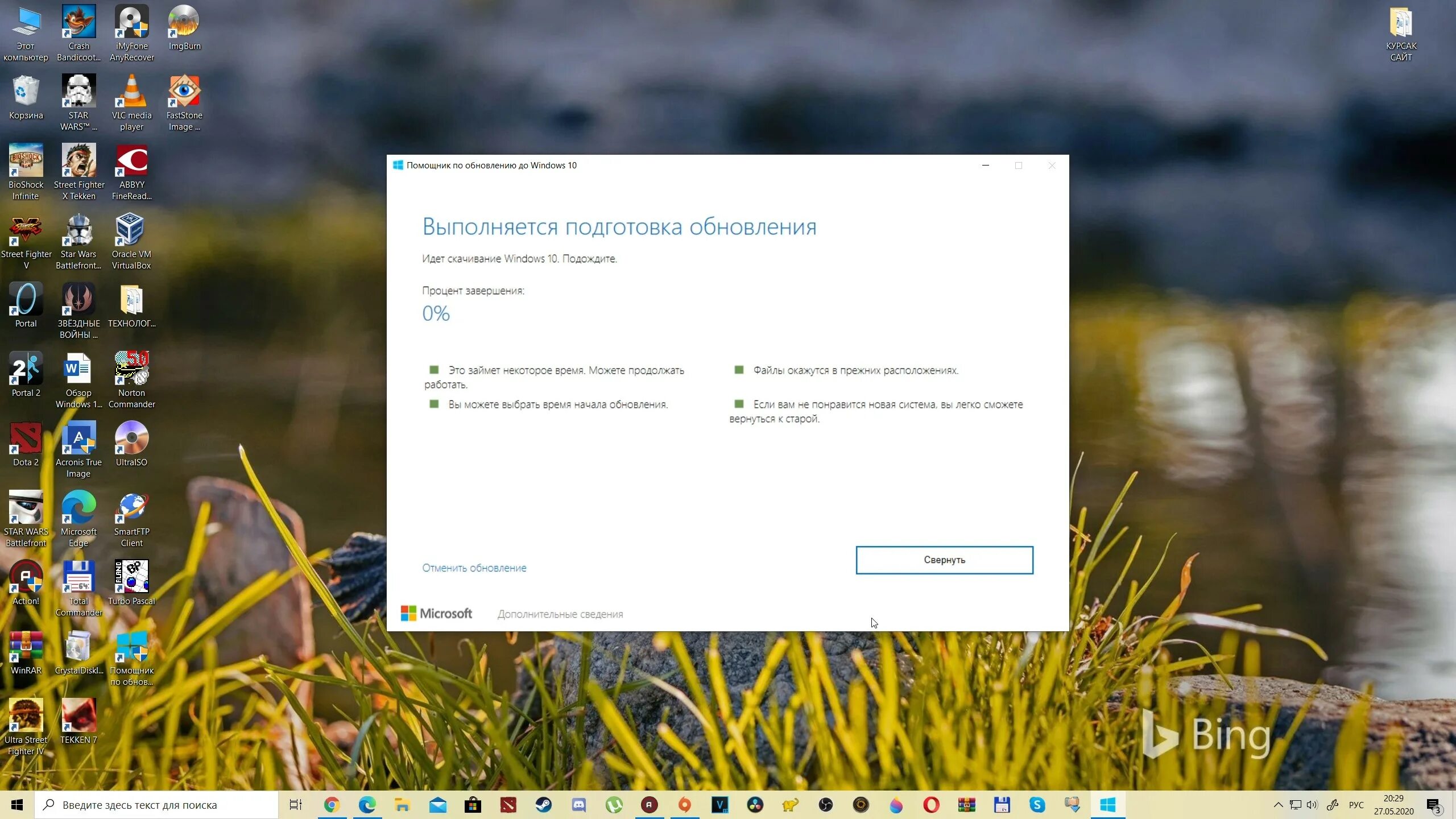Open the notification center icon
Screen dimensions: 1456x819
coord(1433,805)
